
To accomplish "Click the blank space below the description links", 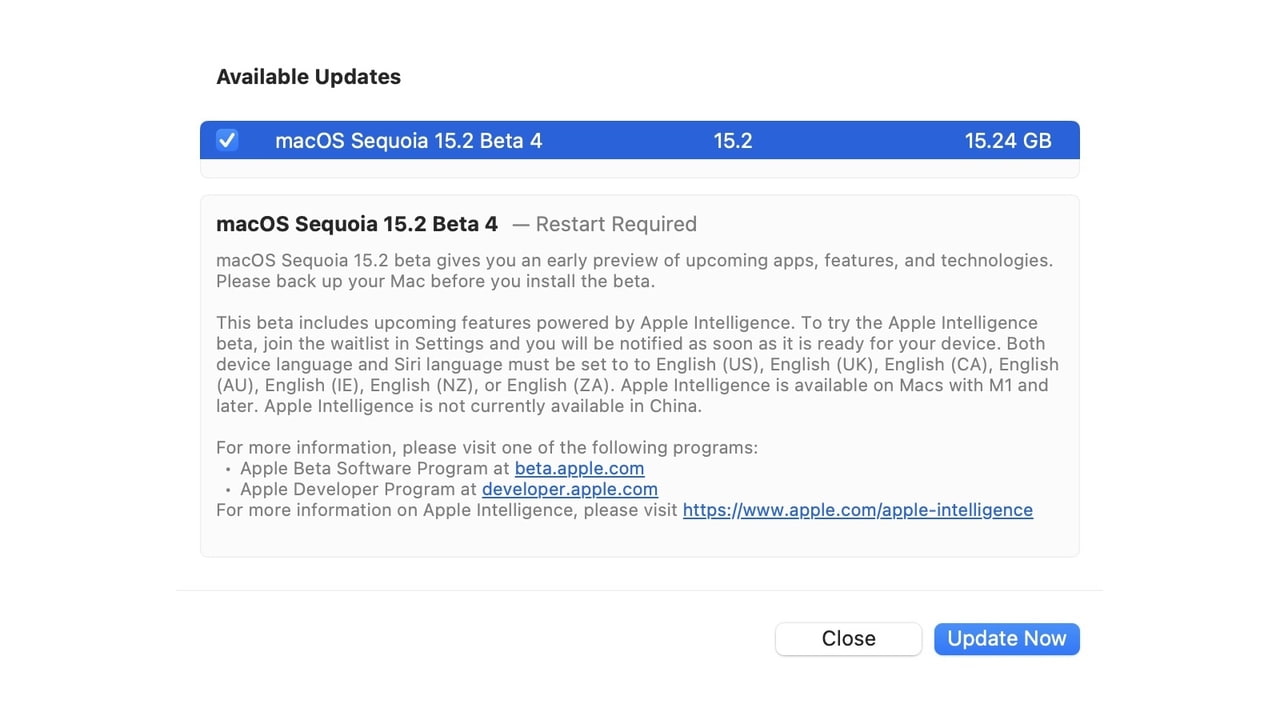I will [x=639, y=537].
